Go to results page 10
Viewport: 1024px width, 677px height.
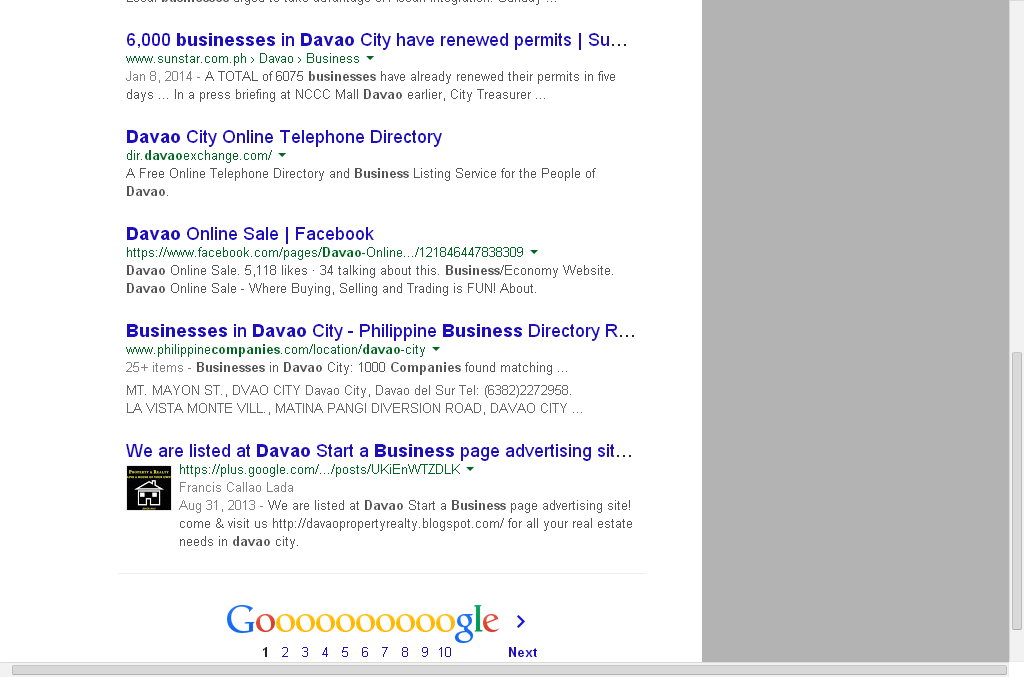click(x=445, y=652)
